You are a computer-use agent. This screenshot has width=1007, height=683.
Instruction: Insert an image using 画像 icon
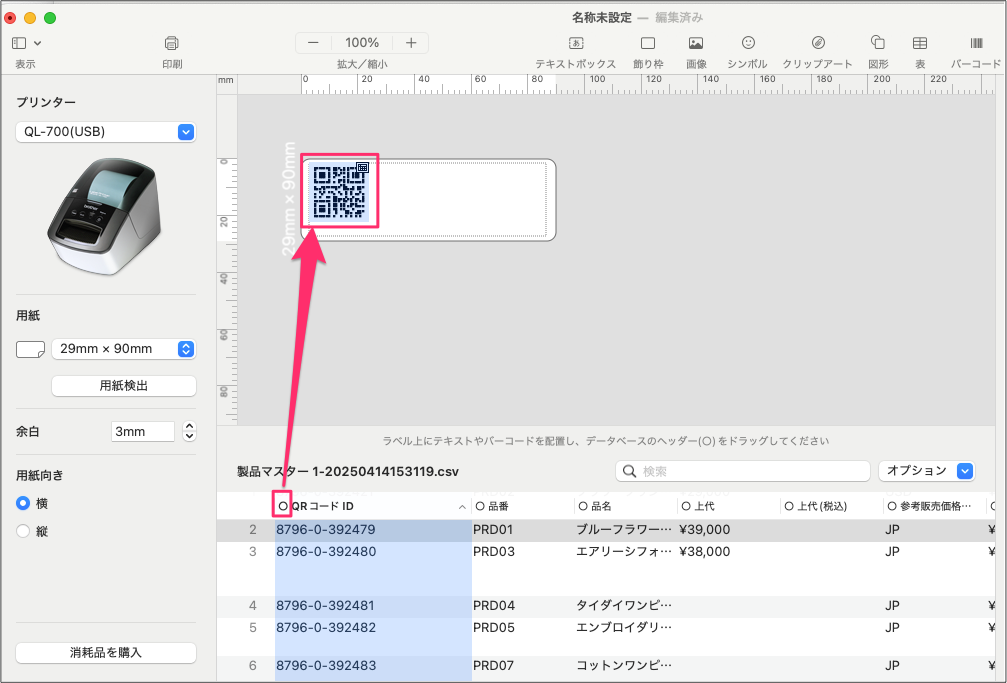click(x=696, y=43)
